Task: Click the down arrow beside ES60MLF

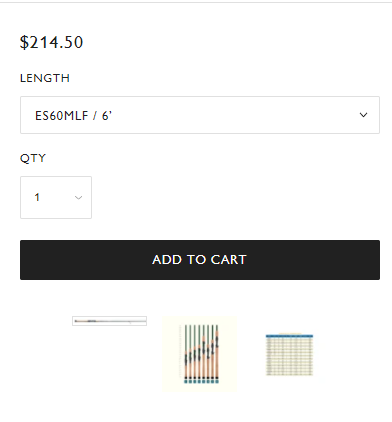Action: pos(363,115)
